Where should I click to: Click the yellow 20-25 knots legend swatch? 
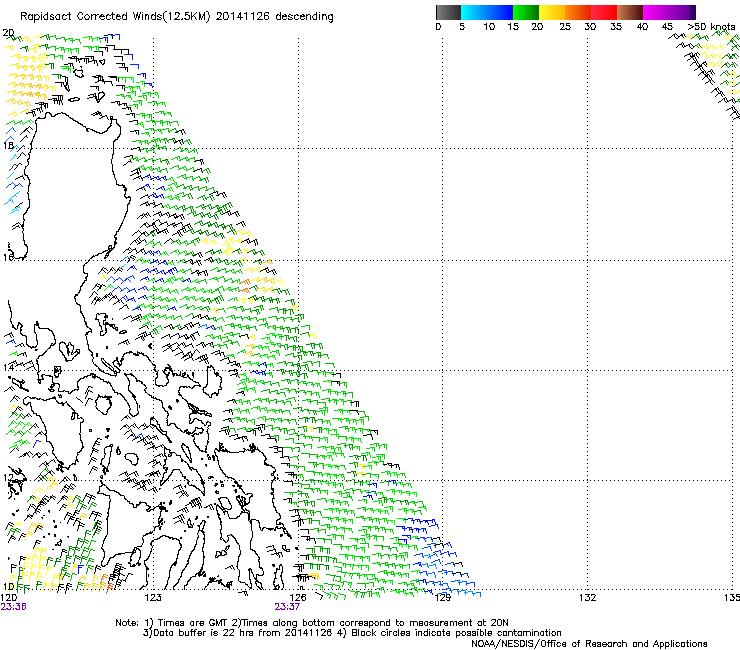[x=552, y=12]
